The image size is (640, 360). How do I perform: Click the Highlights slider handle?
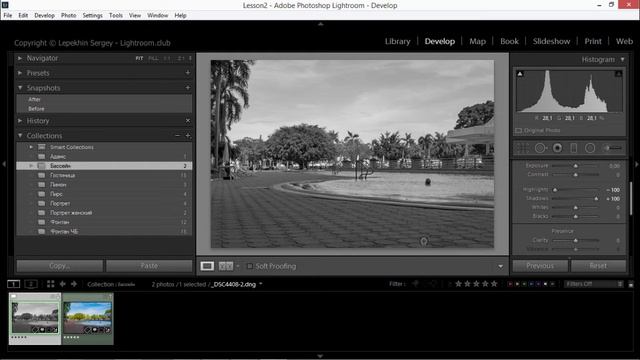pyautogui.click(x=555, y=190)
